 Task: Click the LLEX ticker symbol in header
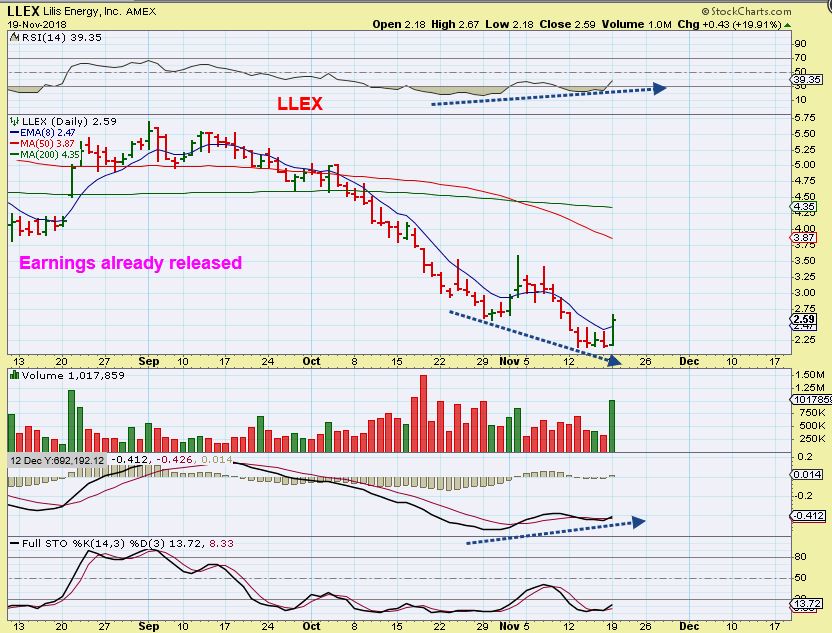23,11
